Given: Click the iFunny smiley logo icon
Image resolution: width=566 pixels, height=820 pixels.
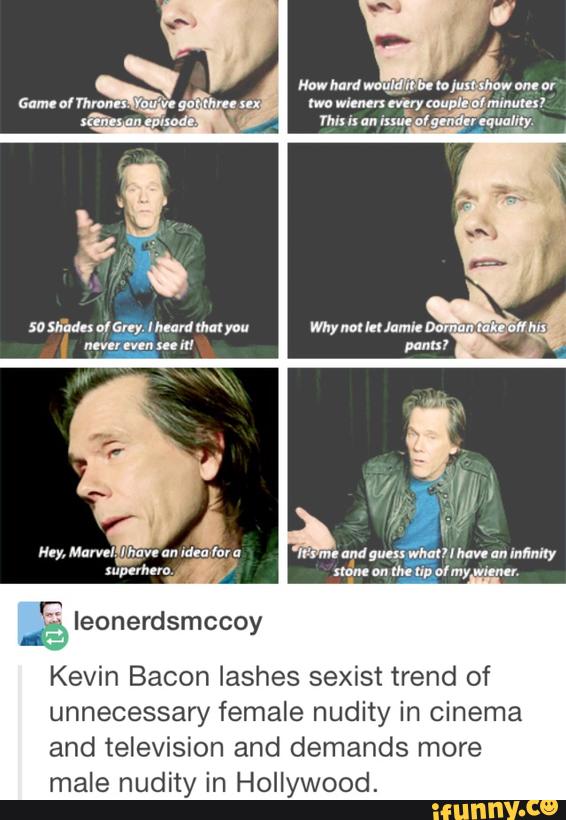Looking at the screenshot, I should (548, 807).
